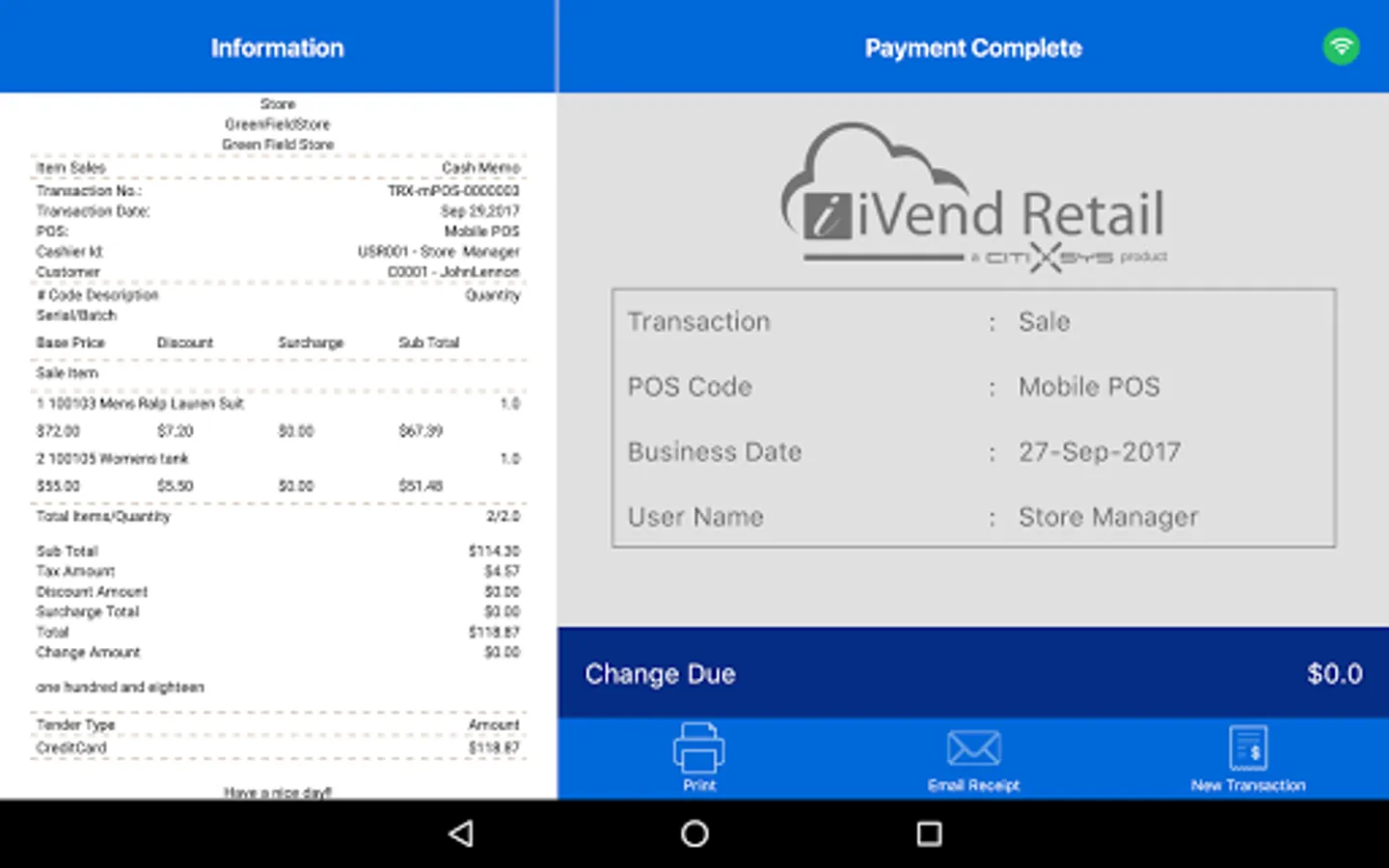Select transaction number "TRX-mPOS-0000003" on receipt

[x=453, y=191]
